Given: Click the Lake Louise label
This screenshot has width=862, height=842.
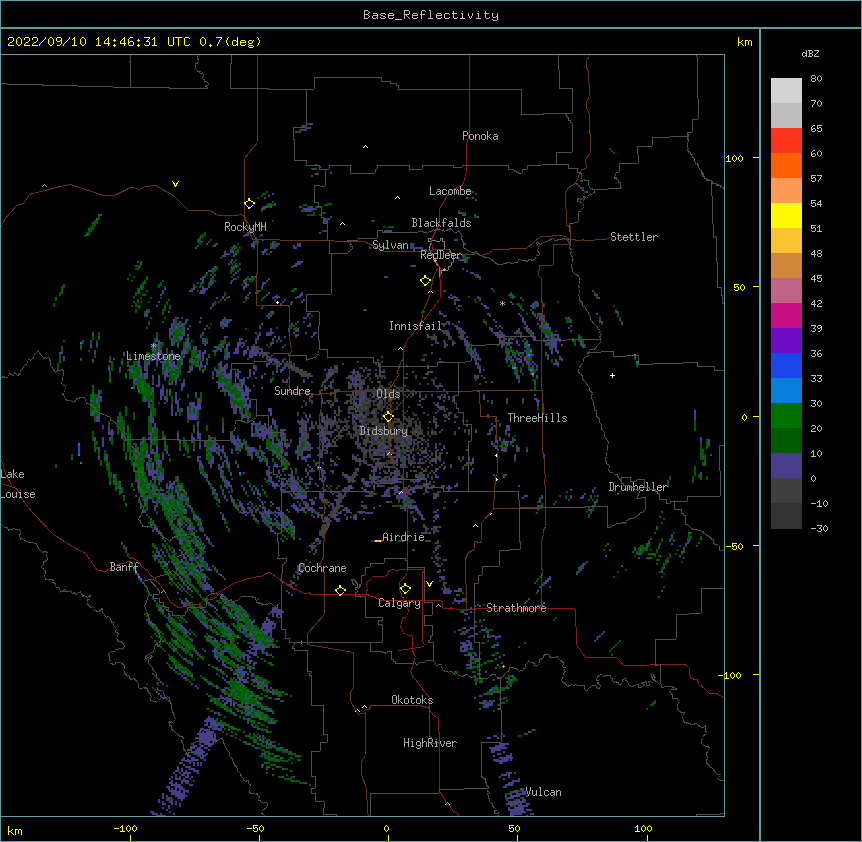Looking at the screenshot, I should click(x=18, y=484).
